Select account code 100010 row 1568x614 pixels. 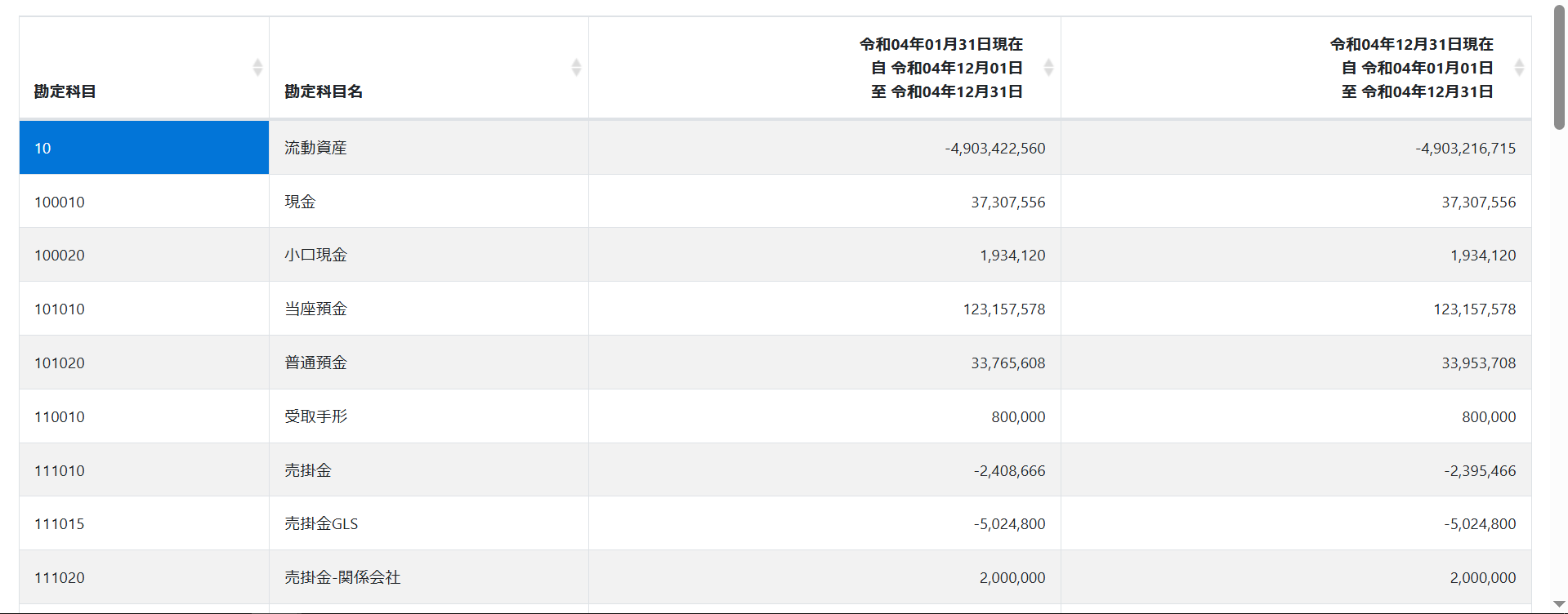pyautogui.click(x=60, y=202)
